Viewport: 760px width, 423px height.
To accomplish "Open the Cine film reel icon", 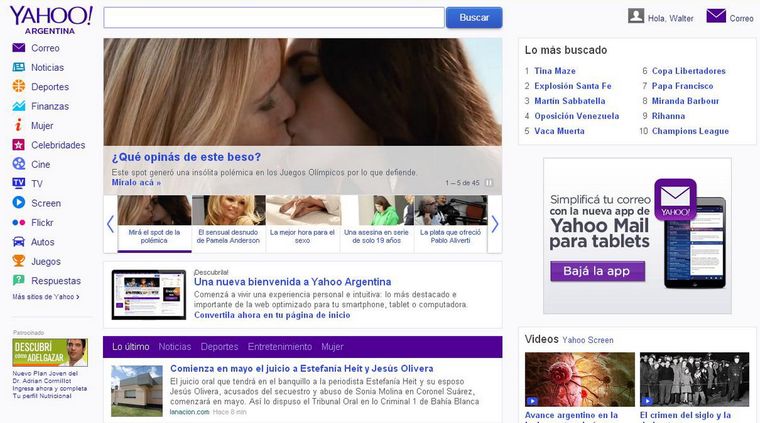I will [x=18, y=164].
